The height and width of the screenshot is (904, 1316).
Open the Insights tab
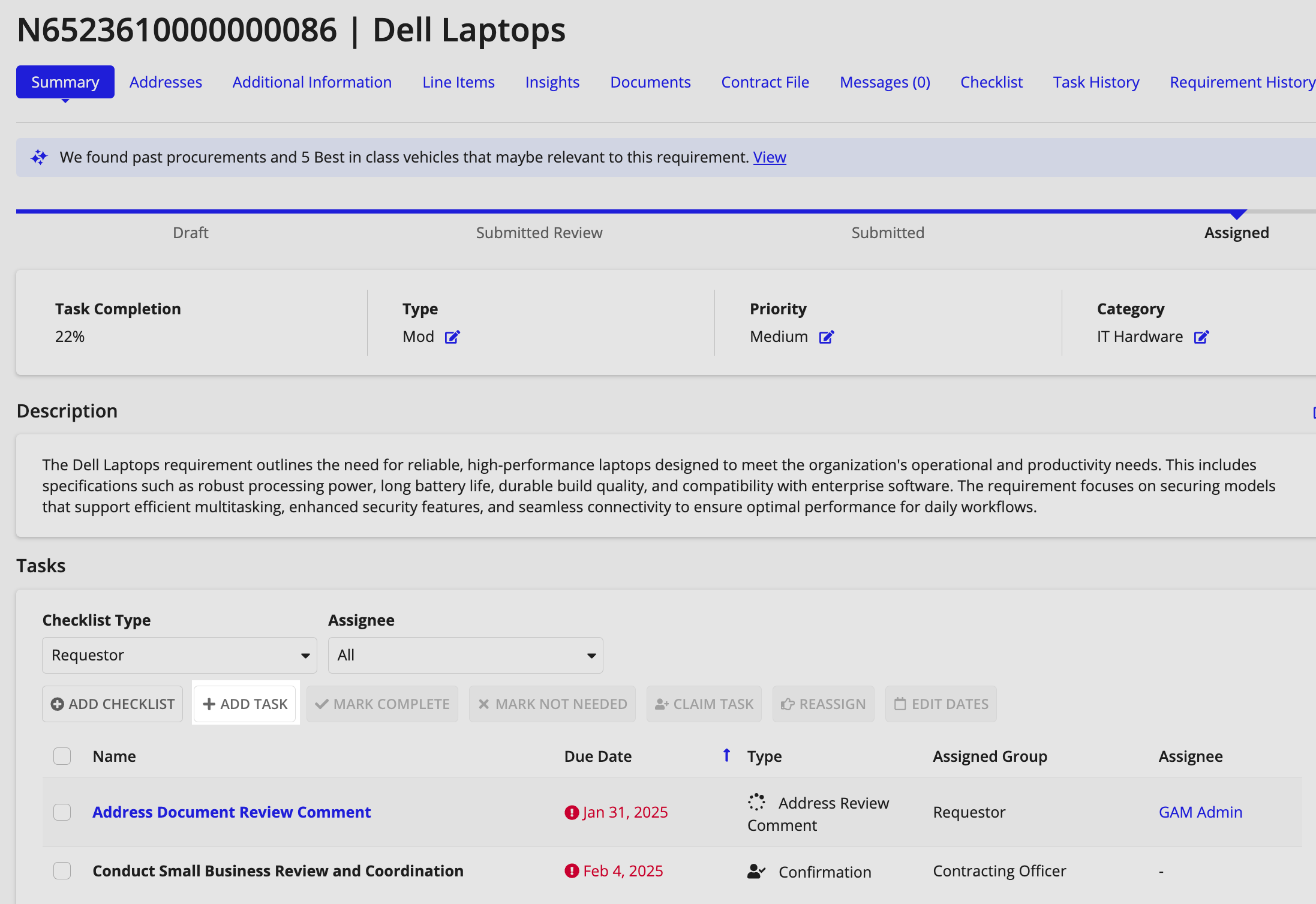click(552, 82)
